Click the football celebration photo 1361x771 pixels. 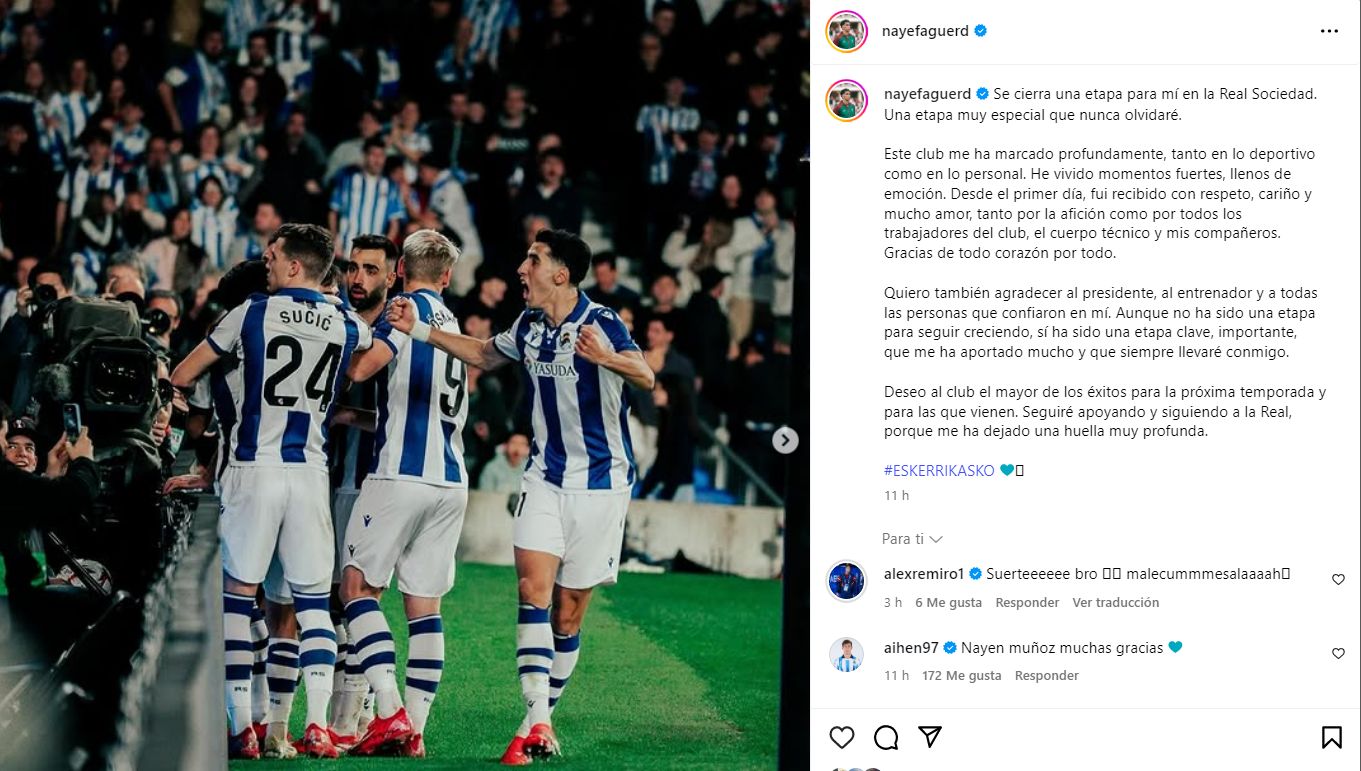click(405, 385)
